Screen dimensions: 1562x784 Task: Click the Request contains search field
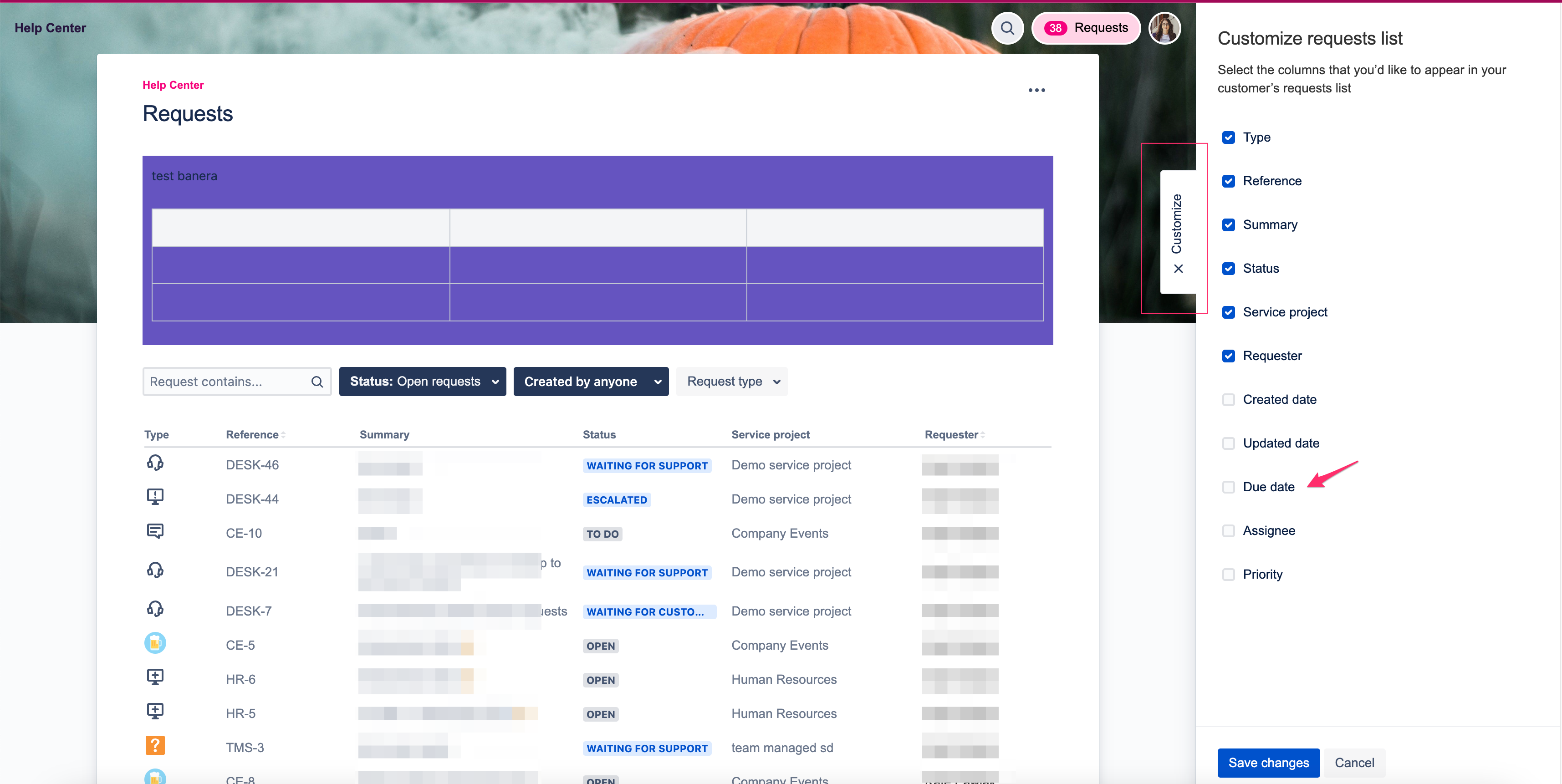(227, 382)
